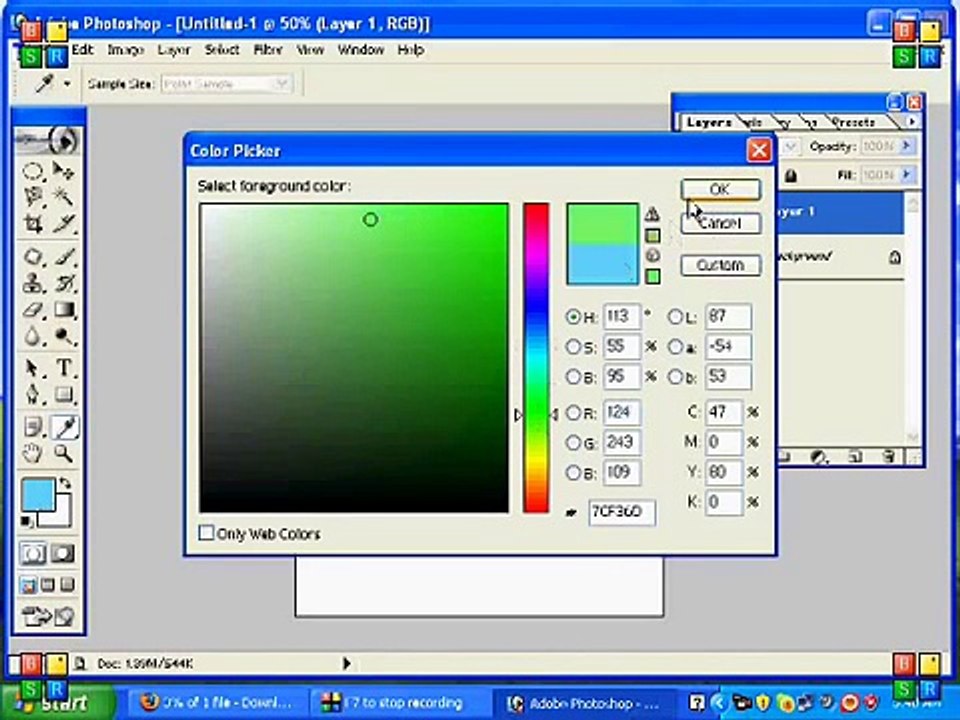Select the Notes tool
Image resolution: width=960 pixels, height=720 pixels.
tap(33, 427)
